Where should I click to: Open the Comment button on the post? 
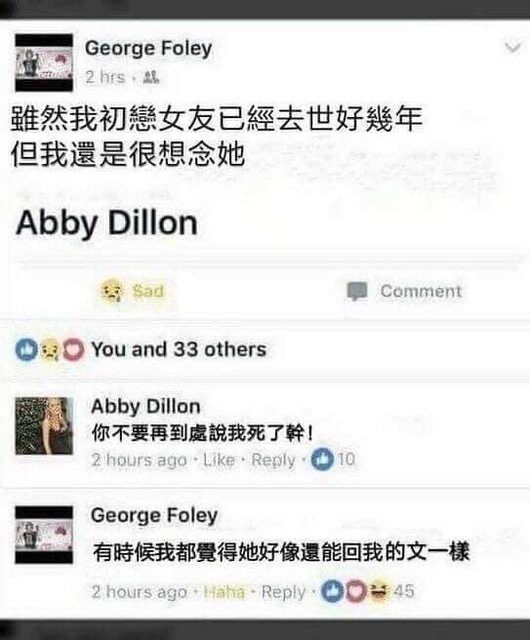pos(404,291)
